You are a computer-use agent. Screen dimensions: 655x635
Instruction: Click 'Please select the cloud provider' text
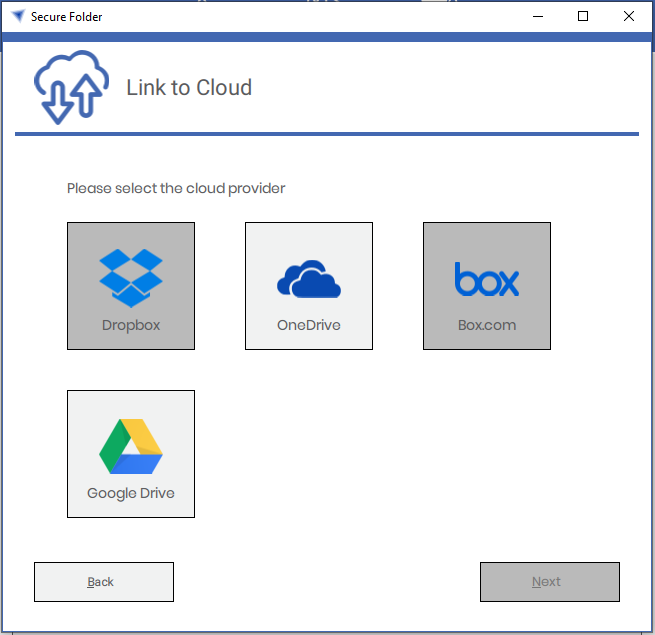(176, 188)
